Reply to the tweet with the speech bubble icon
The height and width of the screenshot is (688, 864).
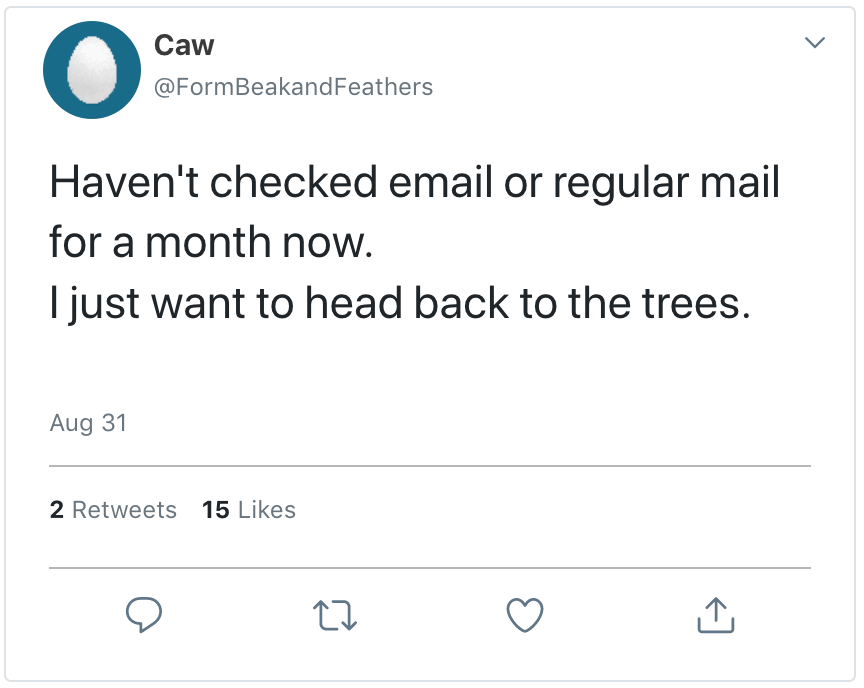144,615
